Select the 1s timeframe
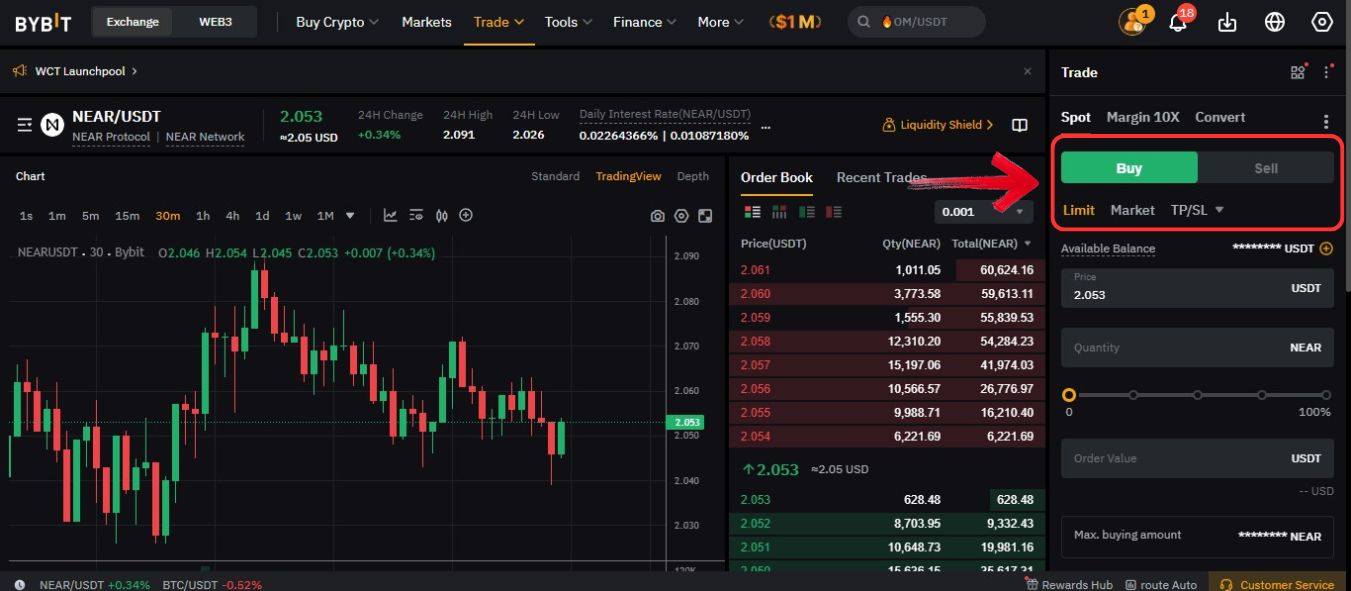 point(26,216)
